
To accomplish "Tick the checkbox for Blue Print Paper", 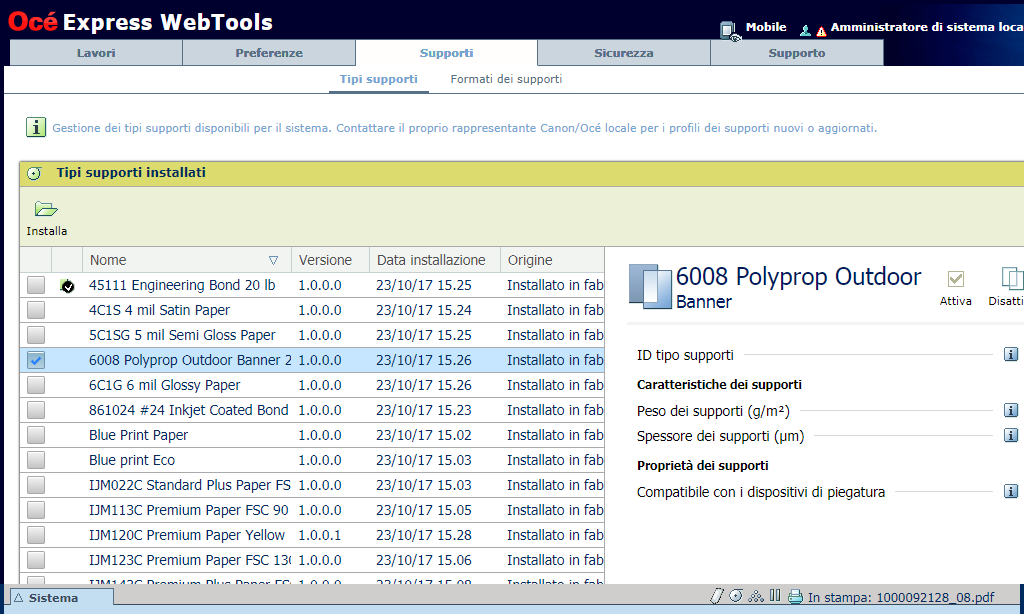I will point(36,435).
